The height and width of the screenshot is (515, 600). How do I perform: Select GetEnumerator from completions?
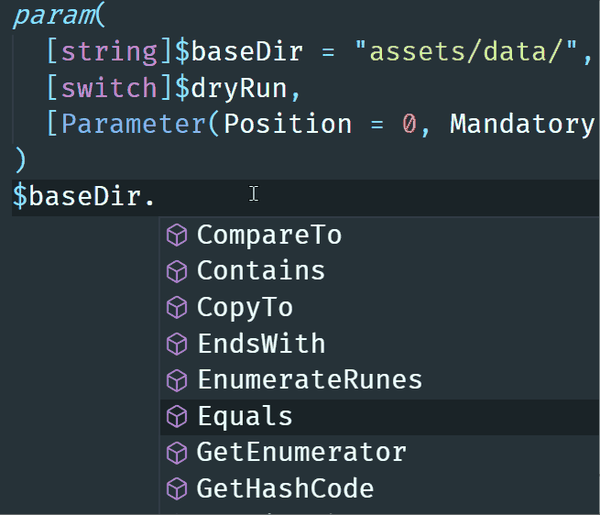coord(380,453)
